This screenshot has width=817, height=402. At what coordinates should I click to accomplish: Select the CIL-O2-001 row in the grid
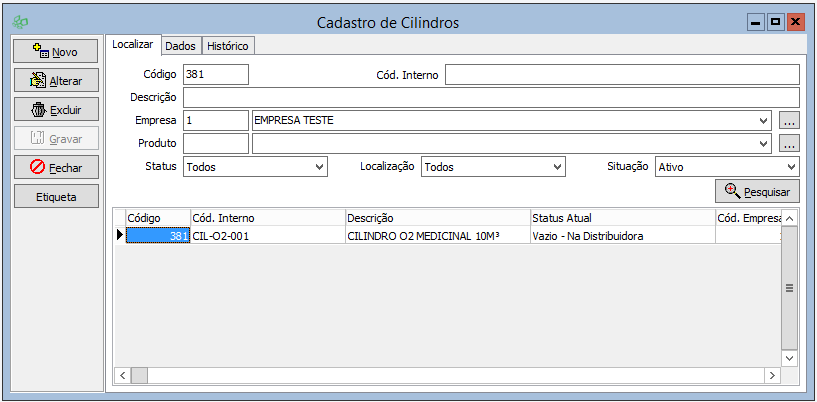point(266,236)
